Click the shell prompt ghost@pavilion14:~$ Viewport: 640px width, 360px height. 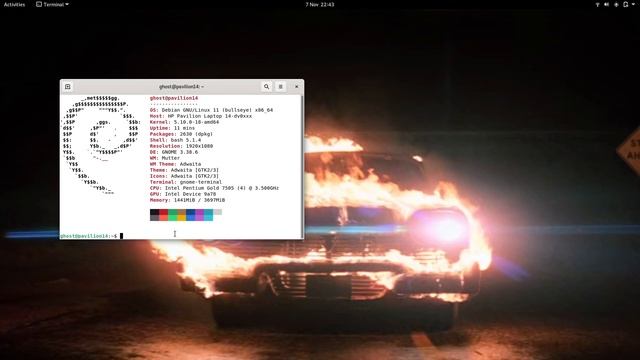(89, 236)
